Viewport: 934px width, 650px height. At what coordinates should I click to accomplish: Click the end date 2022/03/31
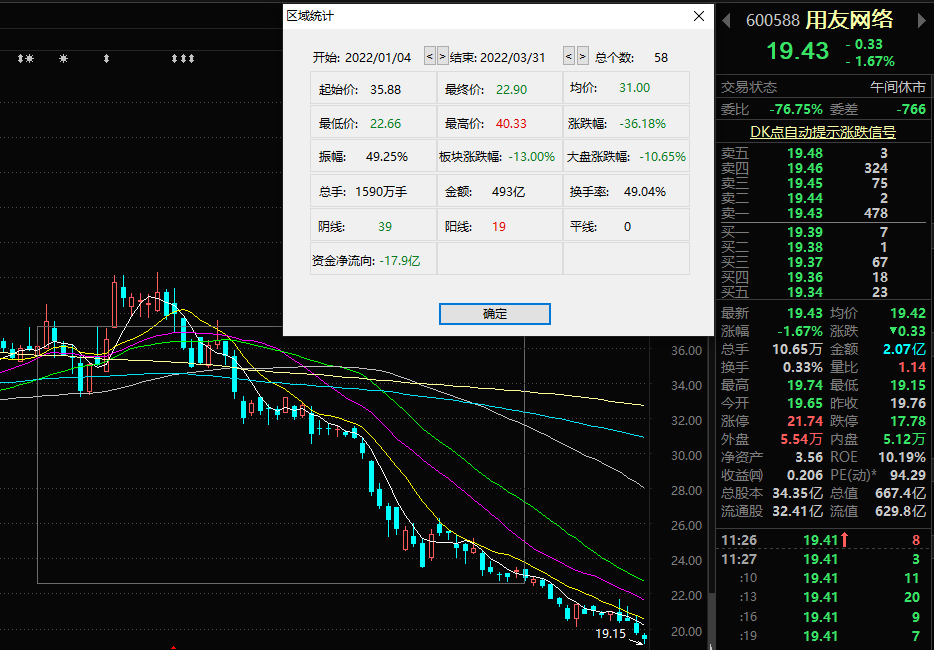(x=513, y=58)
